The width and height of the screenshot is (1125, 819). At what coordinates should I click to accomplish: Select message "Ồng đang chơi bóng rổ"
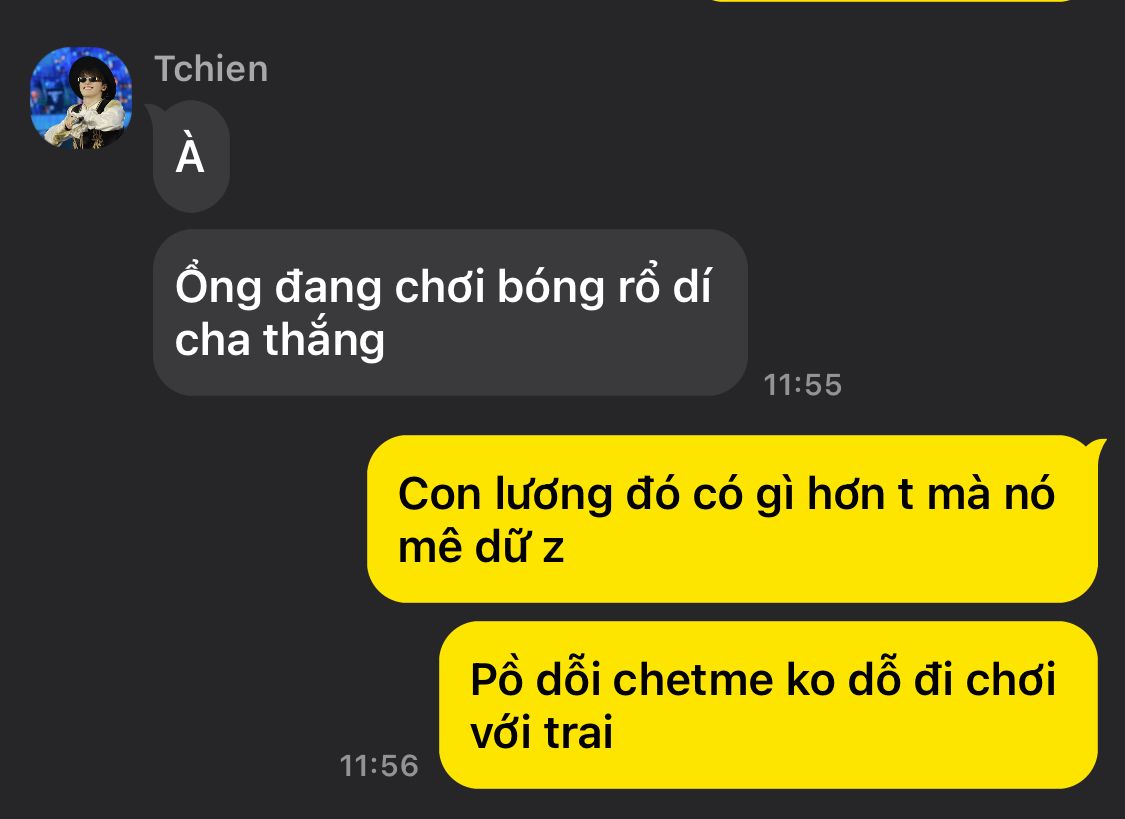click(451, 313)
